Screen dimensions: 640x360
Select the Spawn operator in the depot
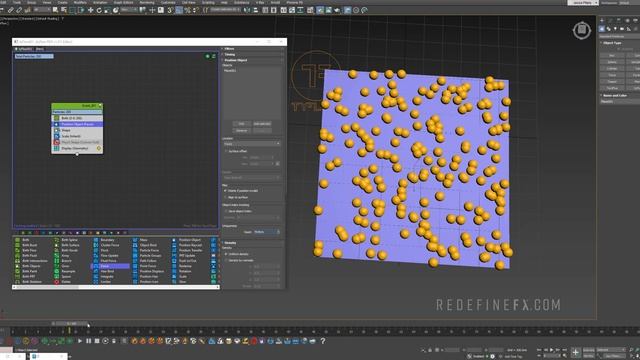(x=63, y=277)
